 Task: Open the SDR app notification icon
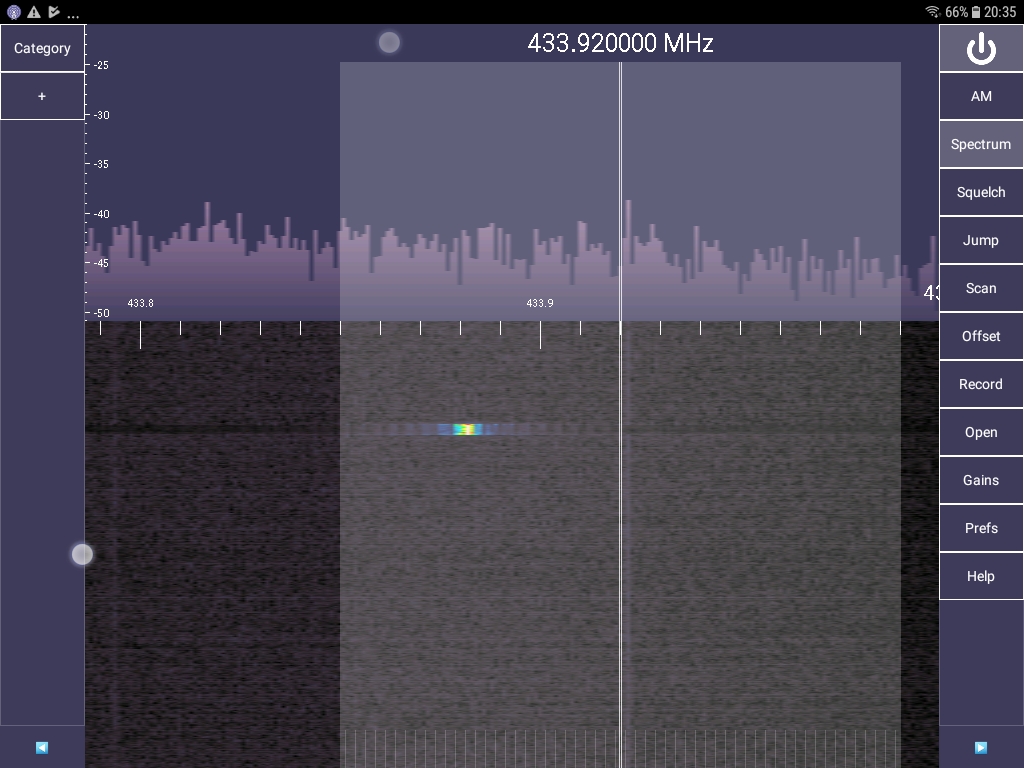tap(14, 12)
